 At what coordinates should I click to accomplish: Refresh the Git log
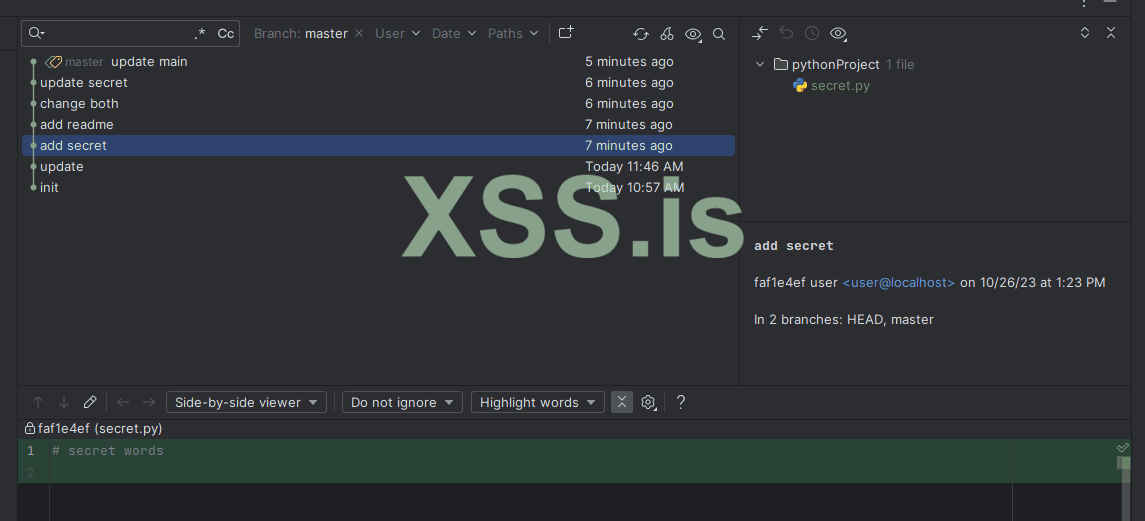640,34
